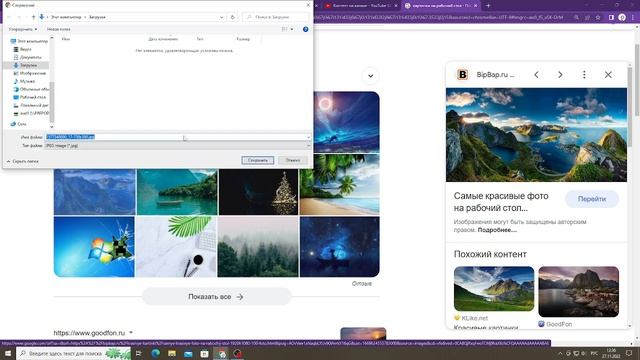Expand the Имя файла dropdown arrow
Viewport: 640px width, 360px height.
(x=309, y=137)
